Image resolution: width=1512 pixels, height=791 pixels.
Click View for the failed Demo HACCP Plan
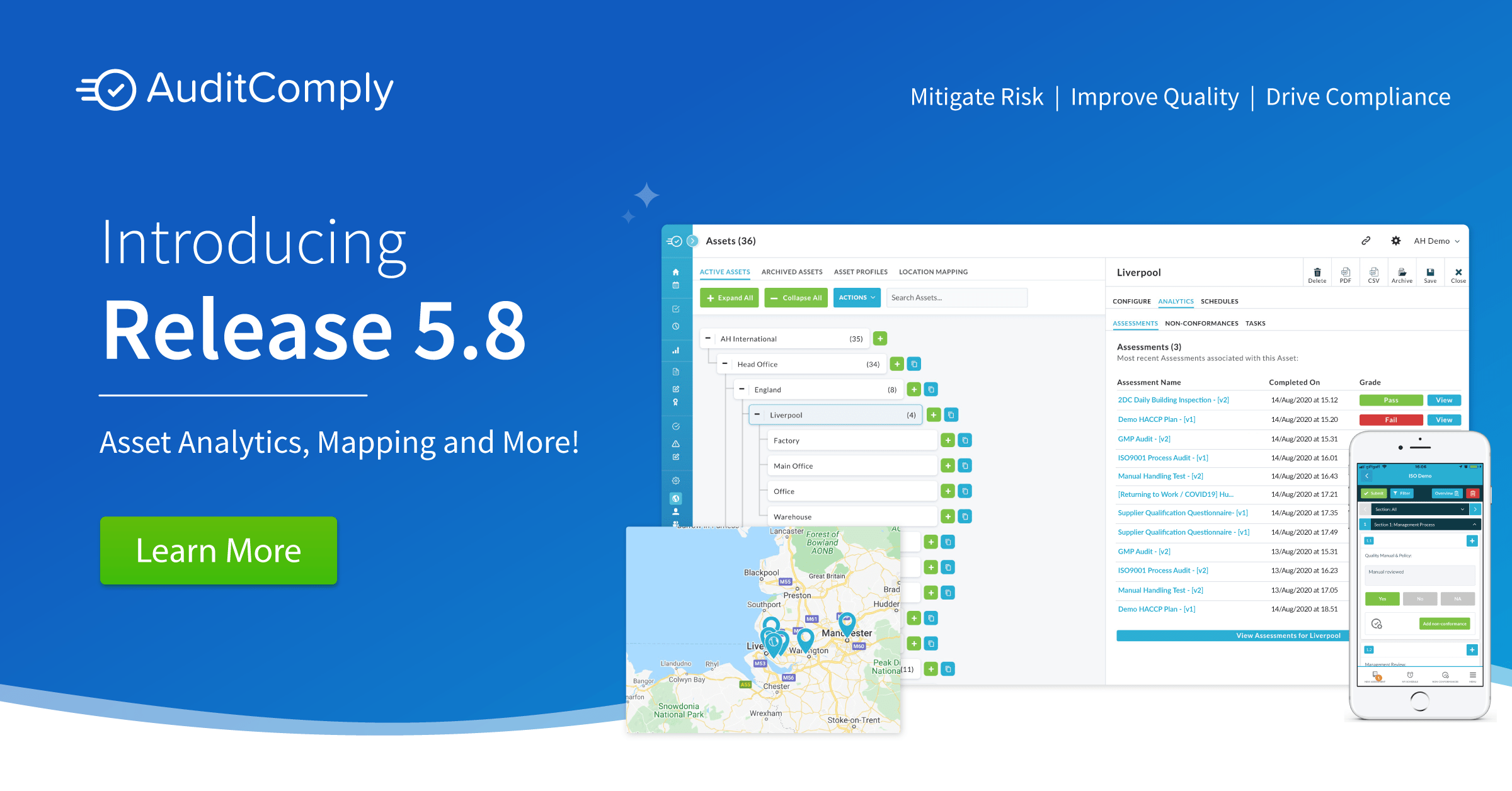click(1444, 420)
